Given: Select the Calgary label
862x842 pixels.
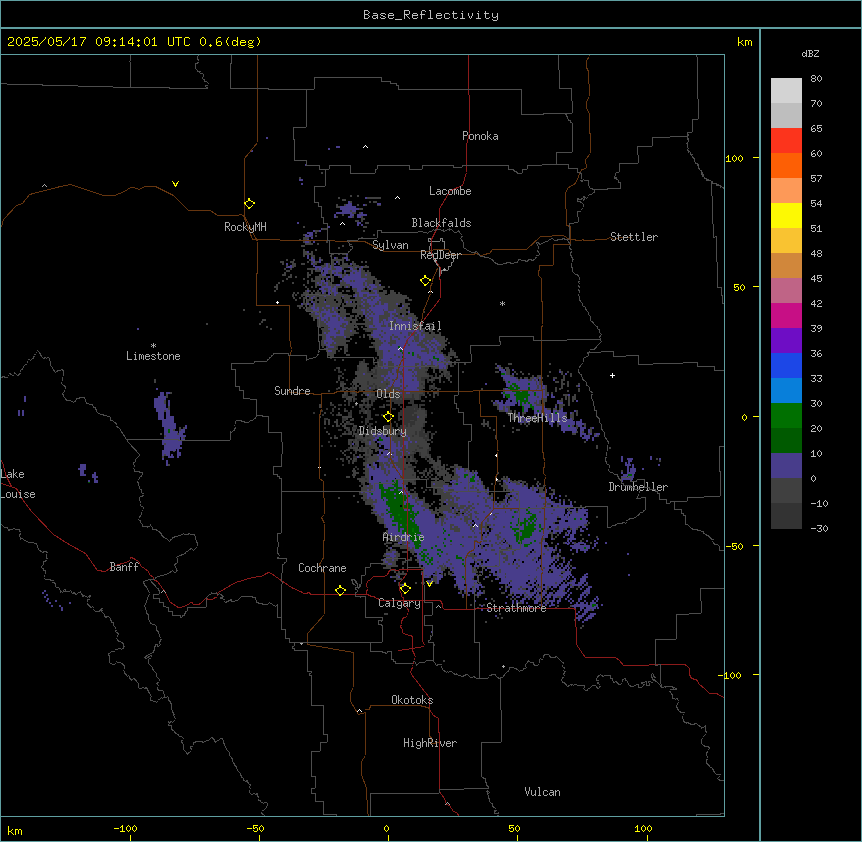Looking at the screenshot, I should (400, 603).
